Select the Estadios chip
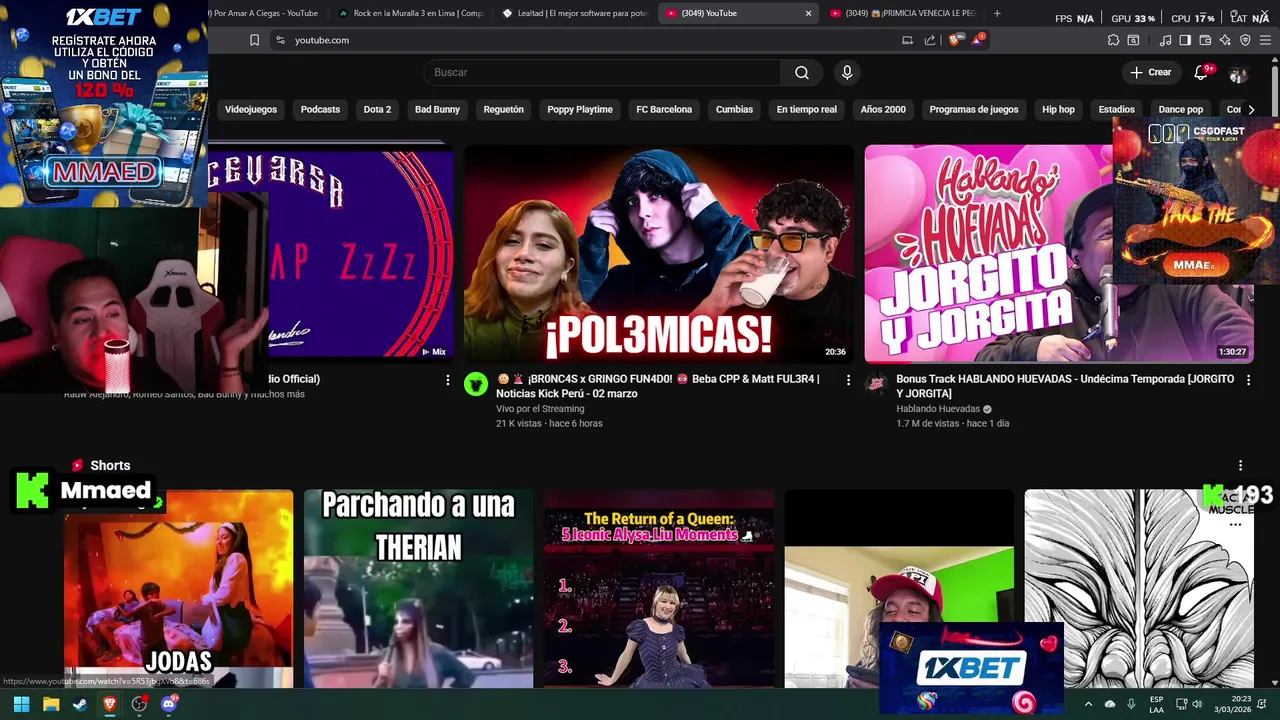 click(1116, 109)
